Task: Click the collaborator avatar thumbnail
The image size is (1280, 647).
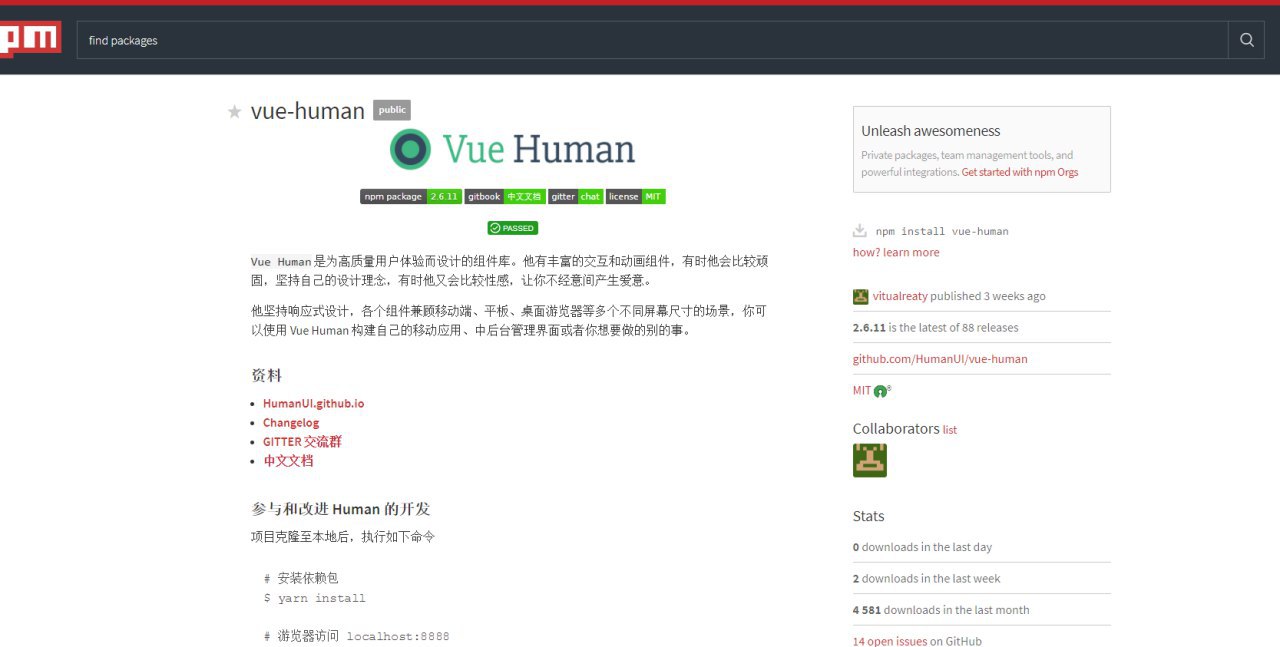Action: 870,460
